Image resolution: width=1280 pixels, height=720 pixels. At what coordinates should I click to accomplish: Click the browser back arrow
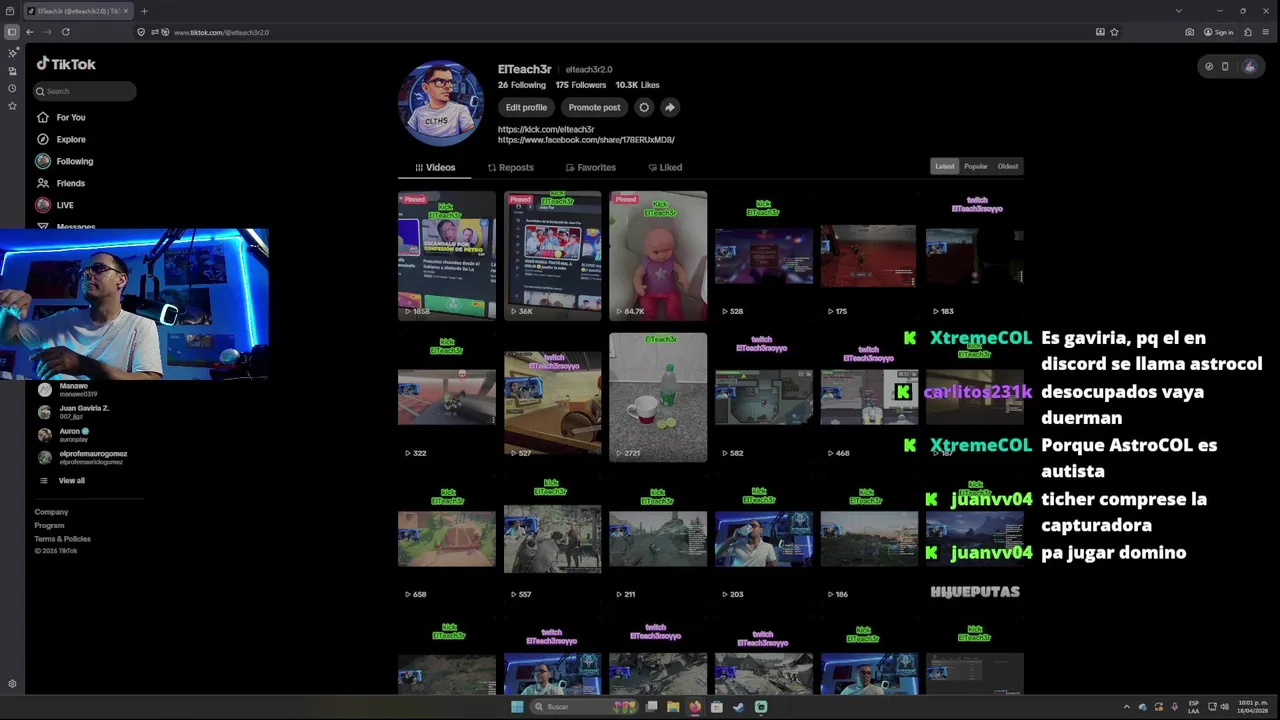pos(30,32)
